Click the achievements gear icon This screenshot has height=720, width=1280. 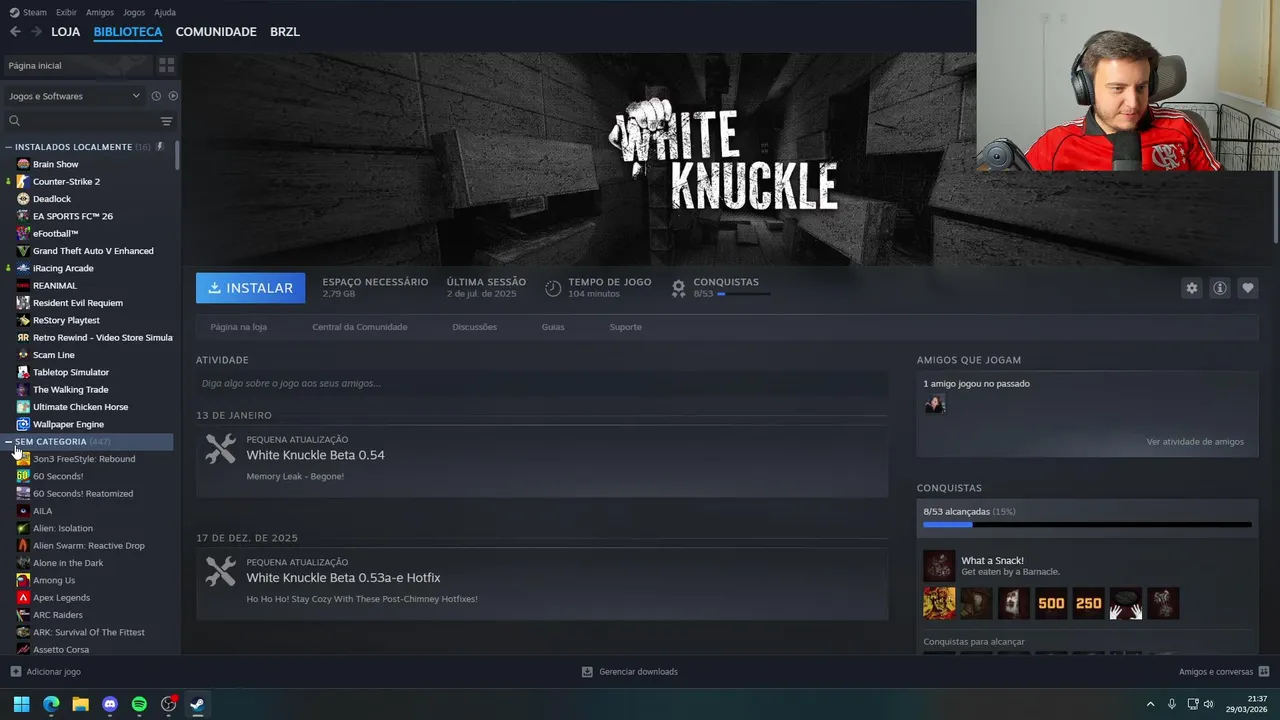[x=678, y=288]
